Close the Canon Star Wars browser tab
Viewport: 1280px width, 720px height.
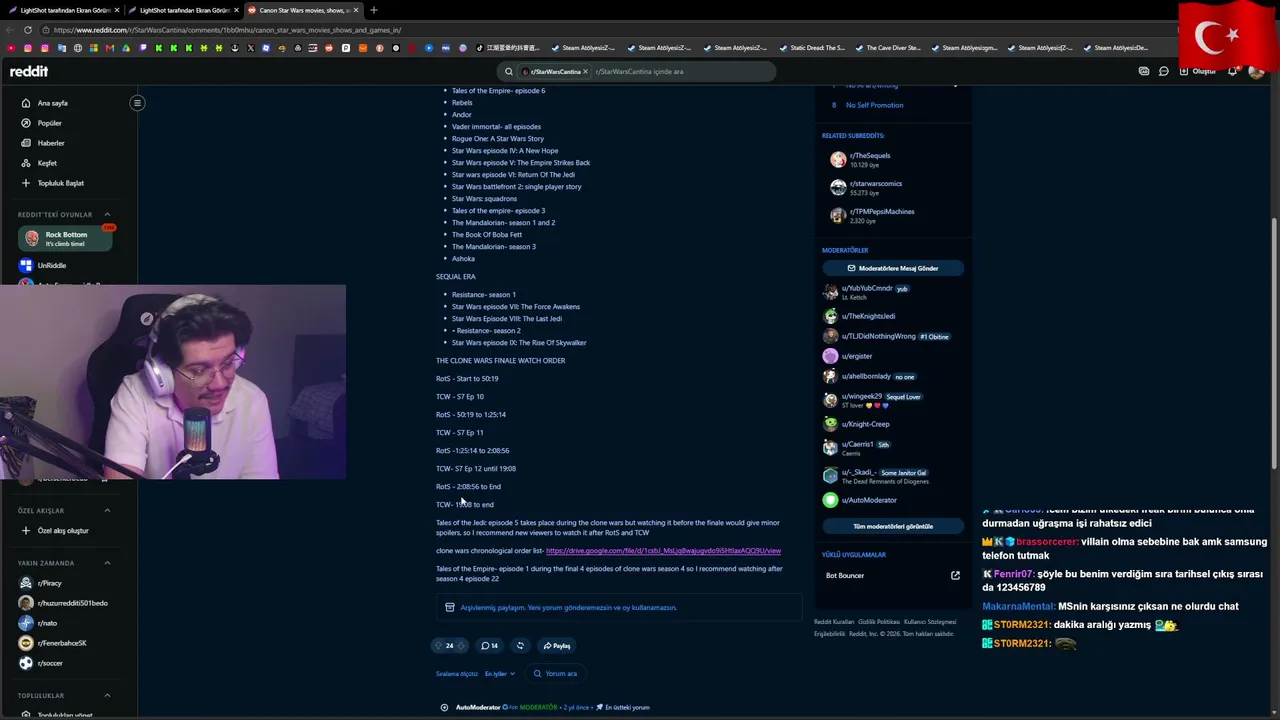click(x=356, y=10)
